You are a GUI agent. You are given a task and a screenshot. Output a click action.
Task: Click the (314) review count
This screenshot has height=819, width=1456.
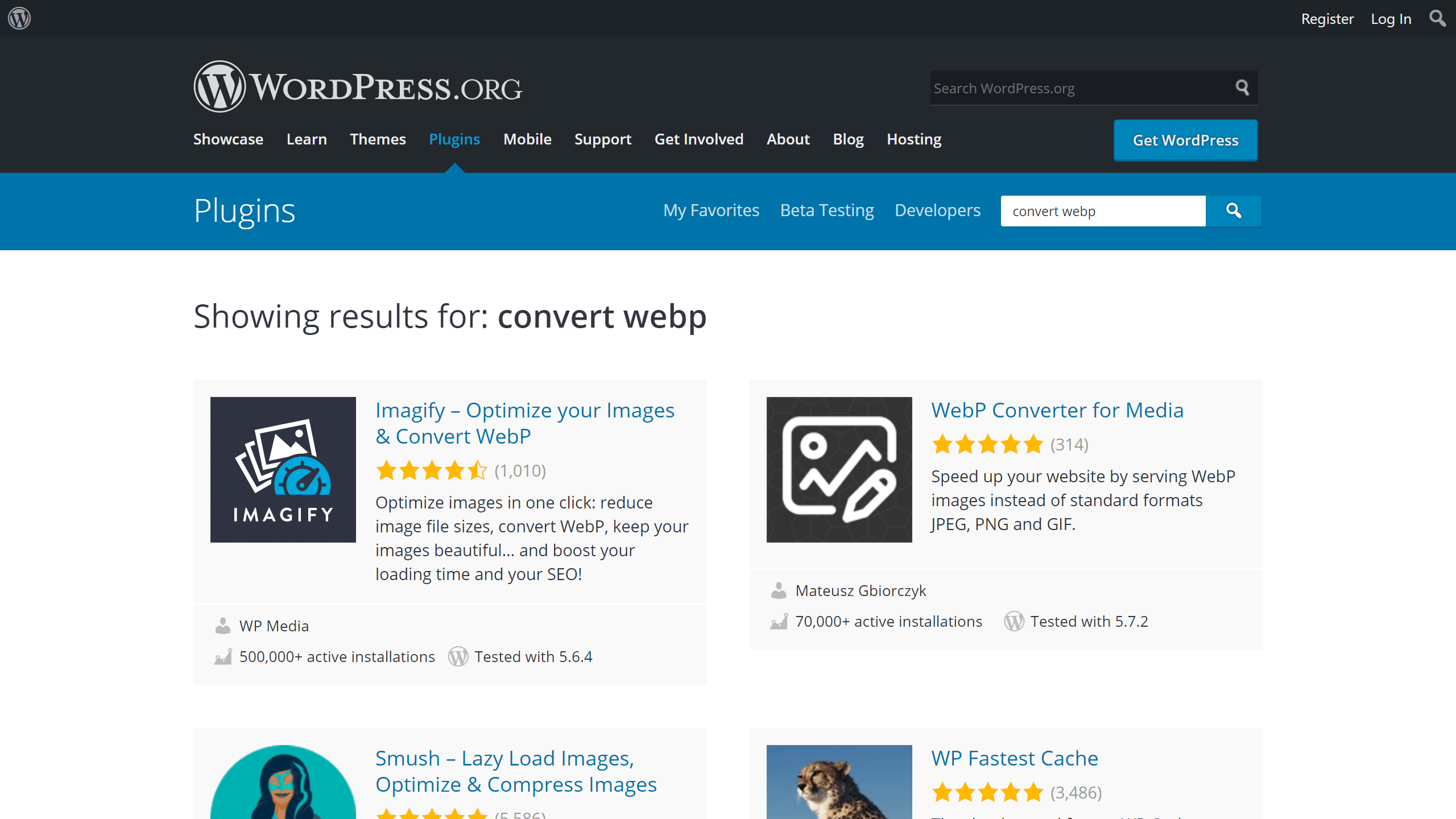1069,444
